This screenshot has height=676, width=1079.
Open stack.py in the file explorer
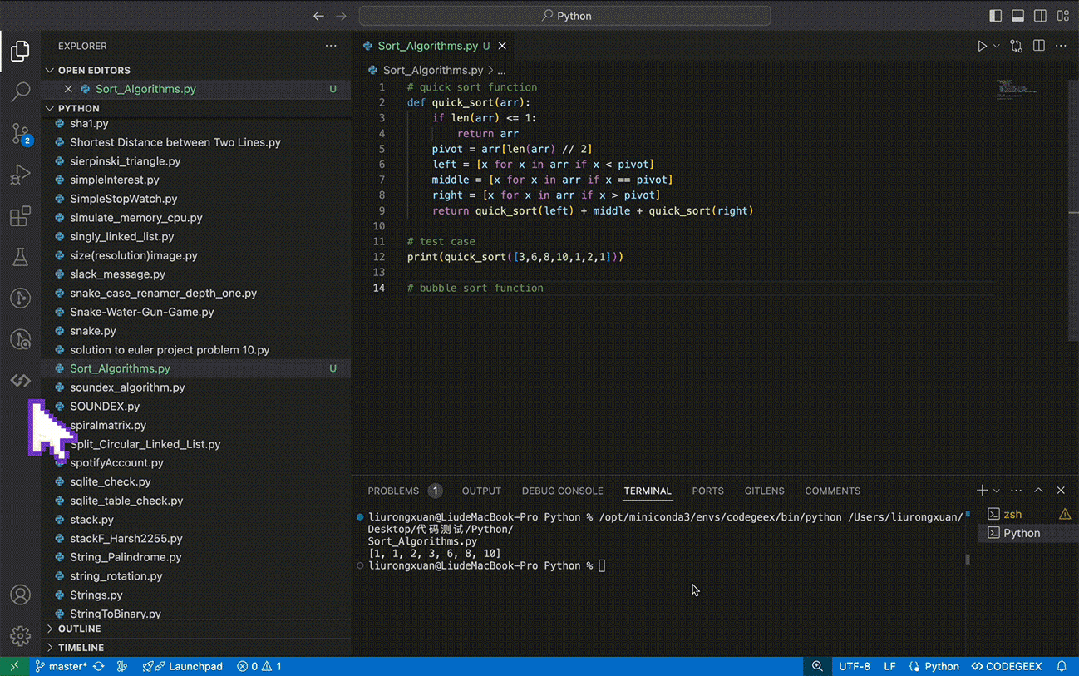coord(91,520)
